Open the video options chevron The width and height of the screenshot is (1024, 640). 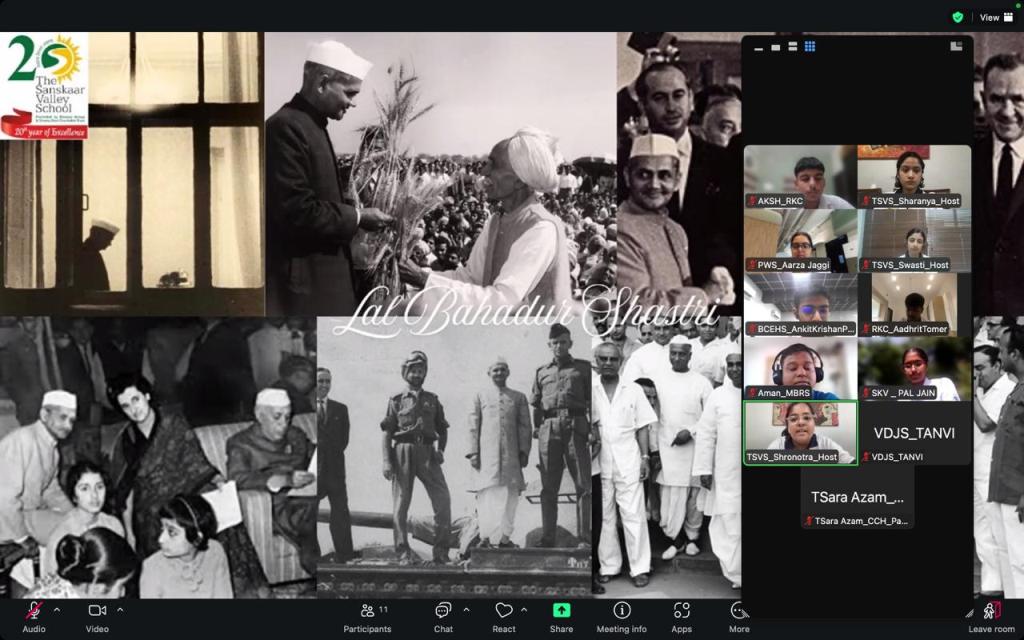click(120, 609)
